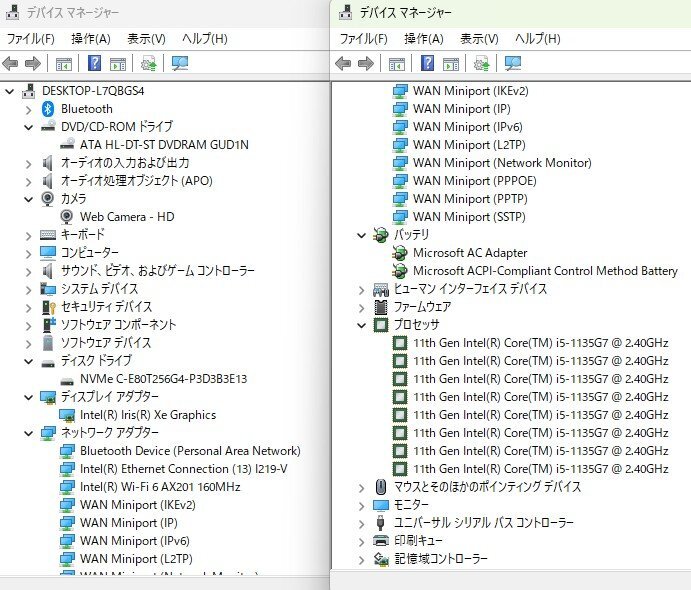Click the Microsoft AC Adapter battery icon

click(400, 253)
